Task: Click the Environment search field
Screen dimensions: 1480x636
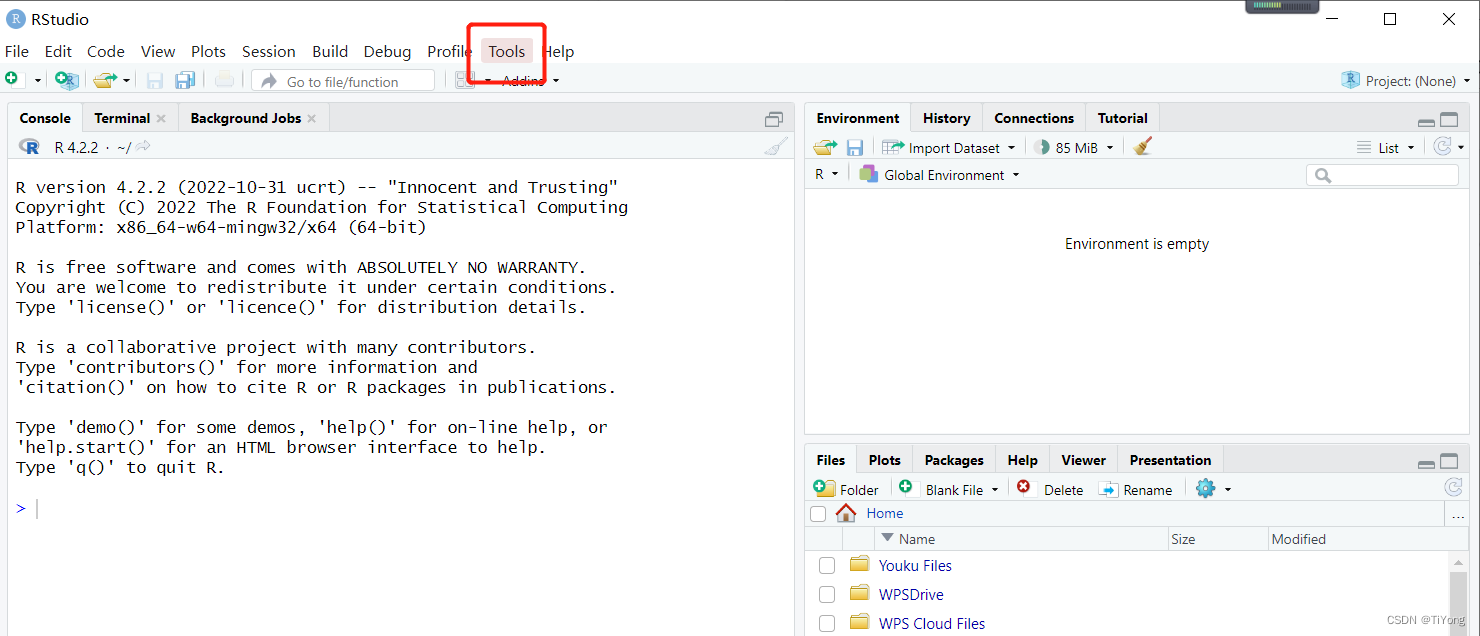Action: pos(1382,175)
